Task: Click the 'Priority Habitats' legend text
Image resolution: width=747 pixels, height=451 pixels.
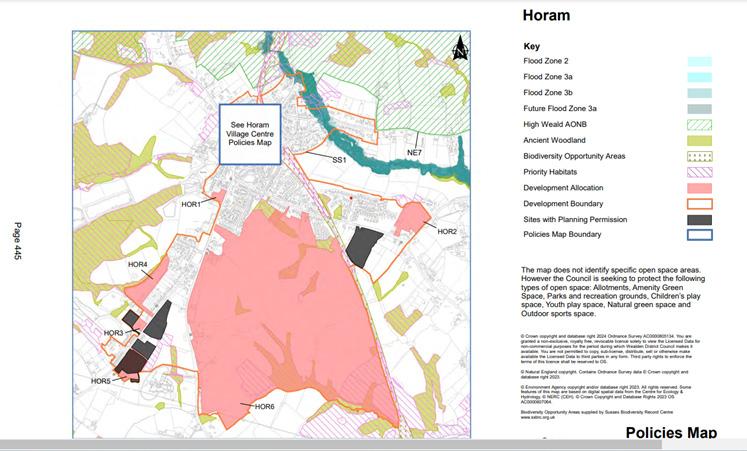Action: pos(550,172)
